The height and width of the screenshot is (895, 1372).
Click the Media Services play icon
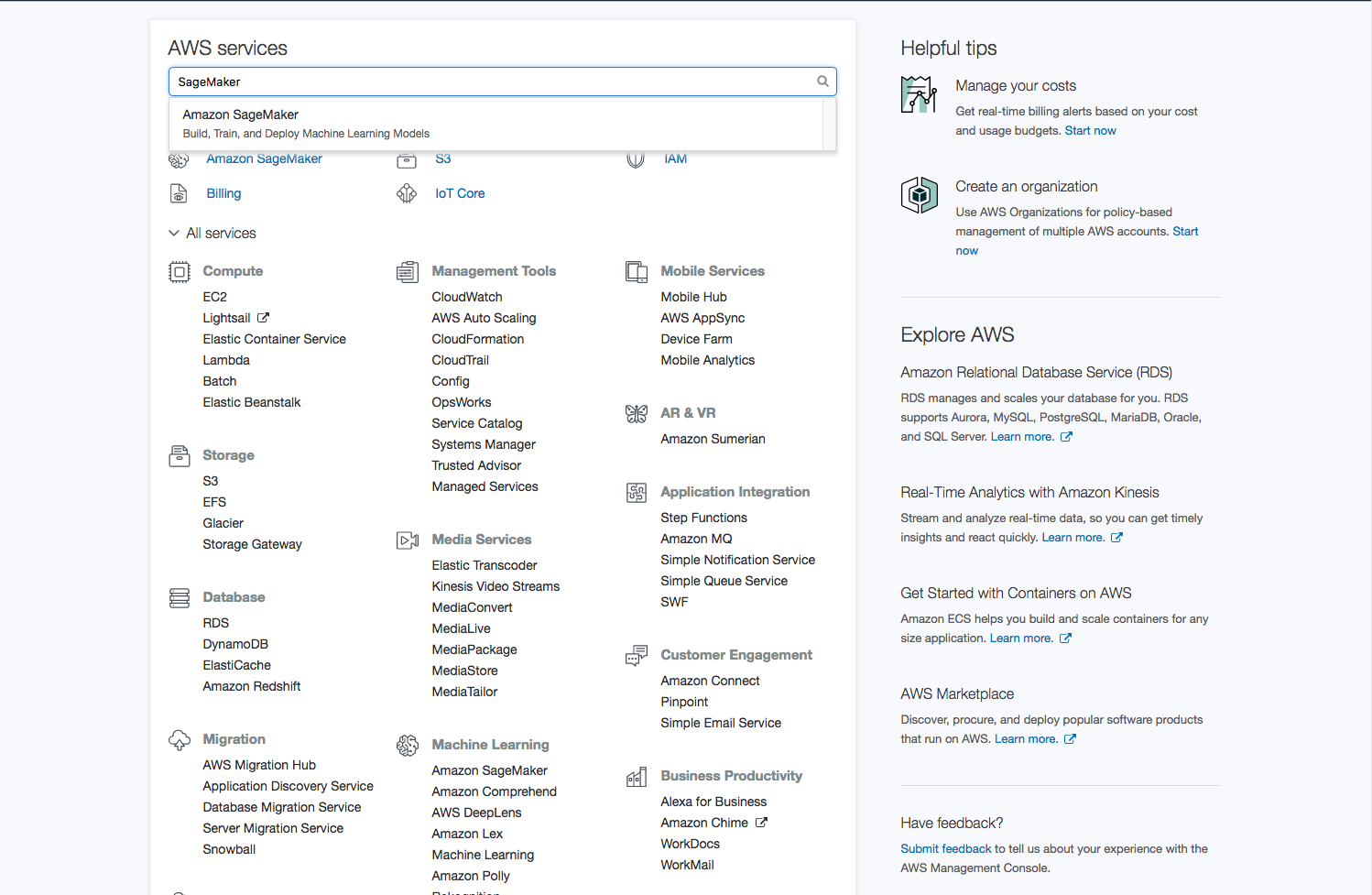click(x=408, y=540)
